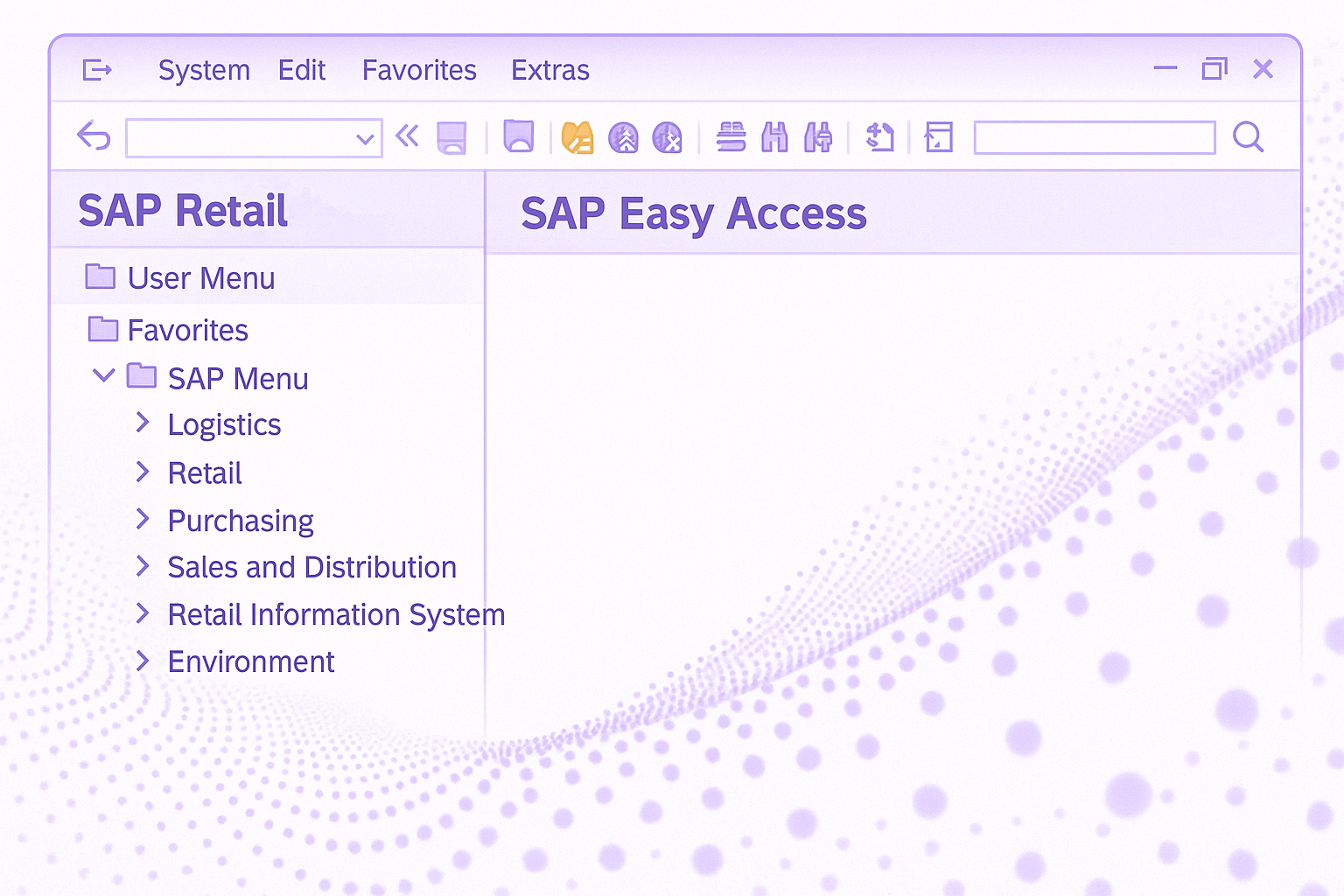Click the User Menu folder icon
The height and width of the screenshot is (896, 1344).
tap(101, 276)
